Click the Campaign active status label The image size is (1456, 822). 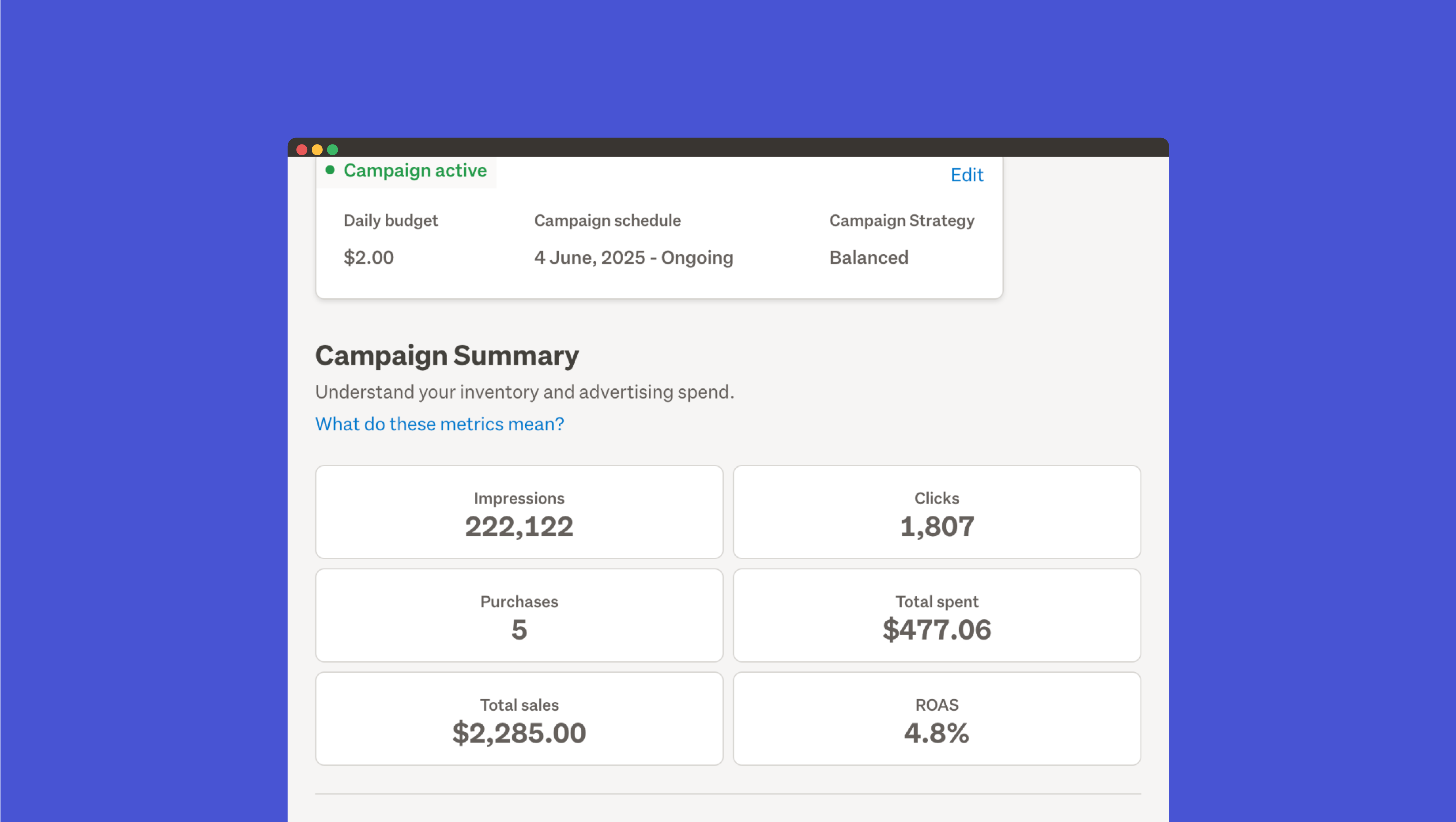pyautogui.click(x=415, y=170)
